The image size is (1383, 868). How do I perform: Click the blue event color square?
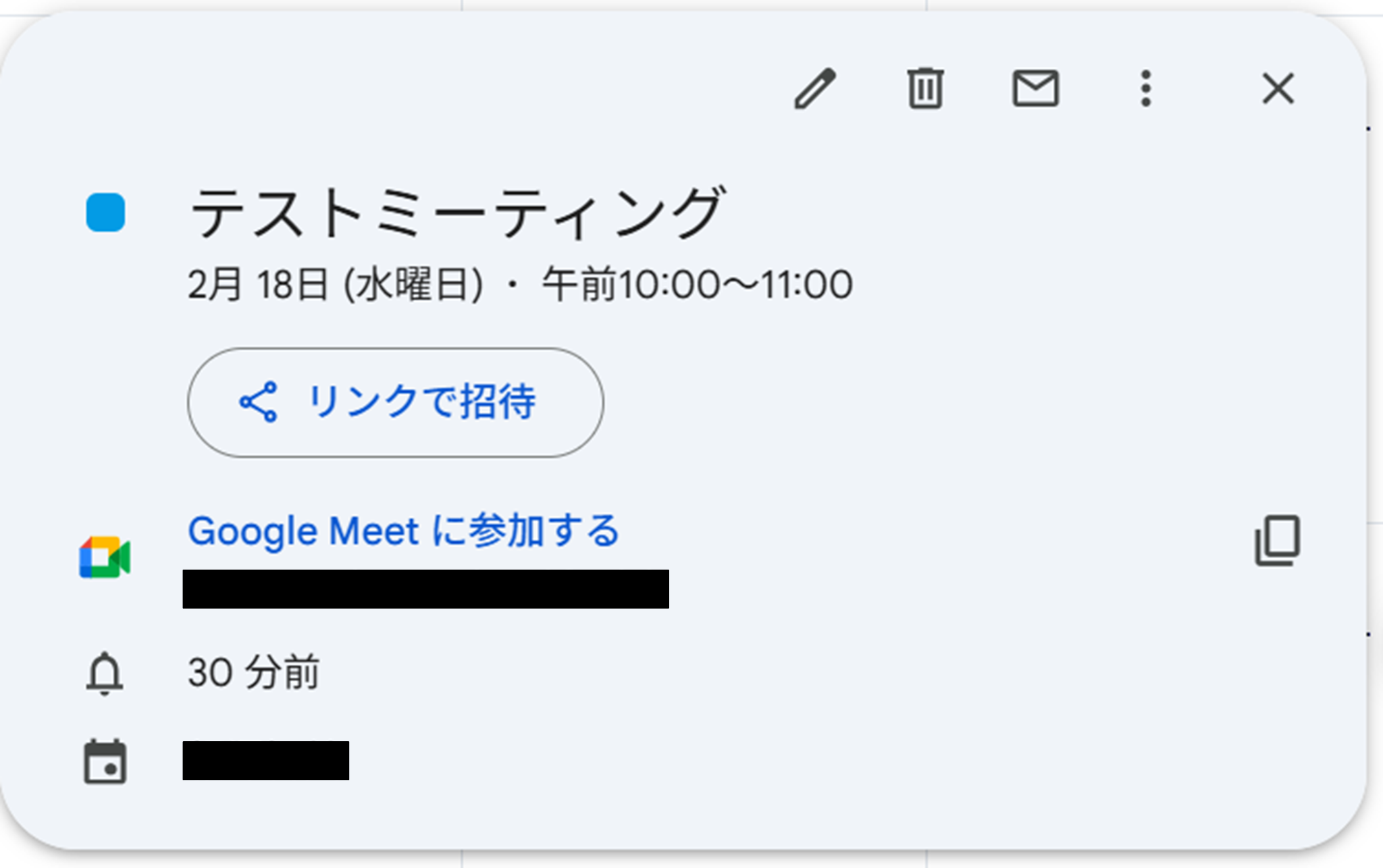pos(105,213)
